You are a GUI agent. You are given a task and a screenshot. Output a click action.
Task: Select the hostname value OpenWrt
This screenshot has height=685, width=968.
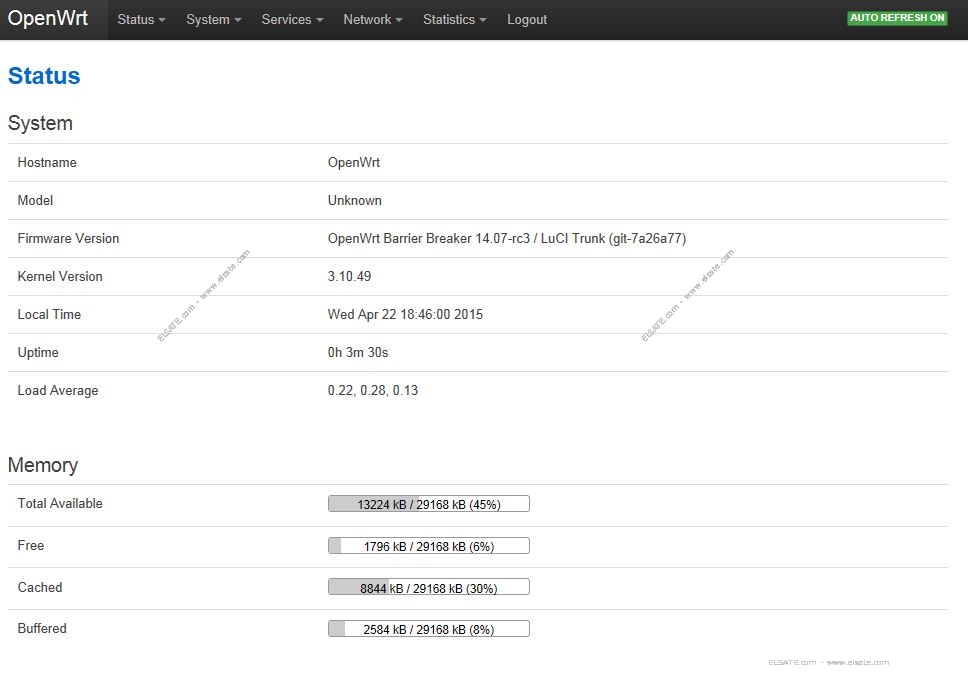point(354,162)
